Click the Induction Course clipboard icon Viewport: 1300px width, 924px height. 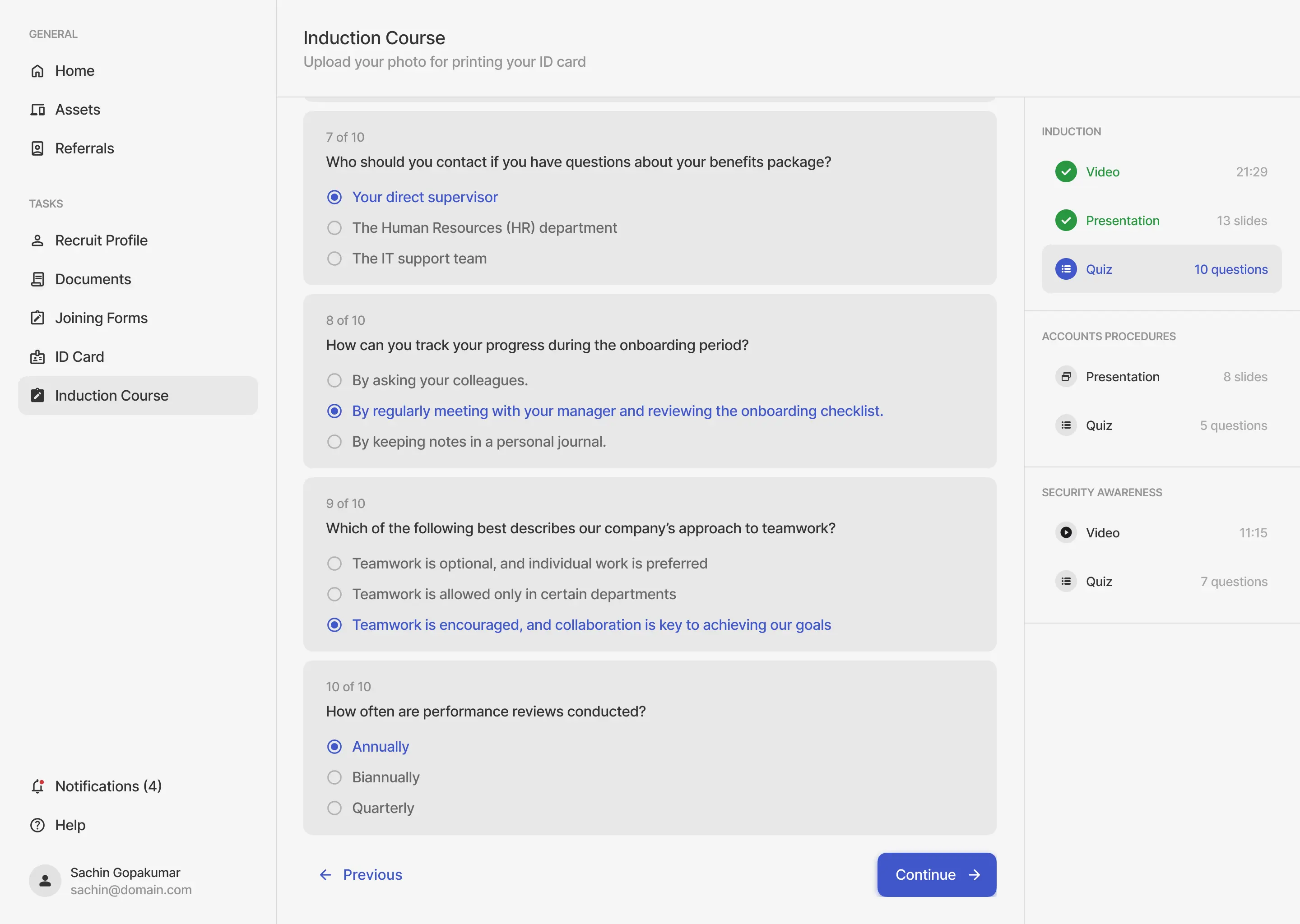click(x=37, y=395)
